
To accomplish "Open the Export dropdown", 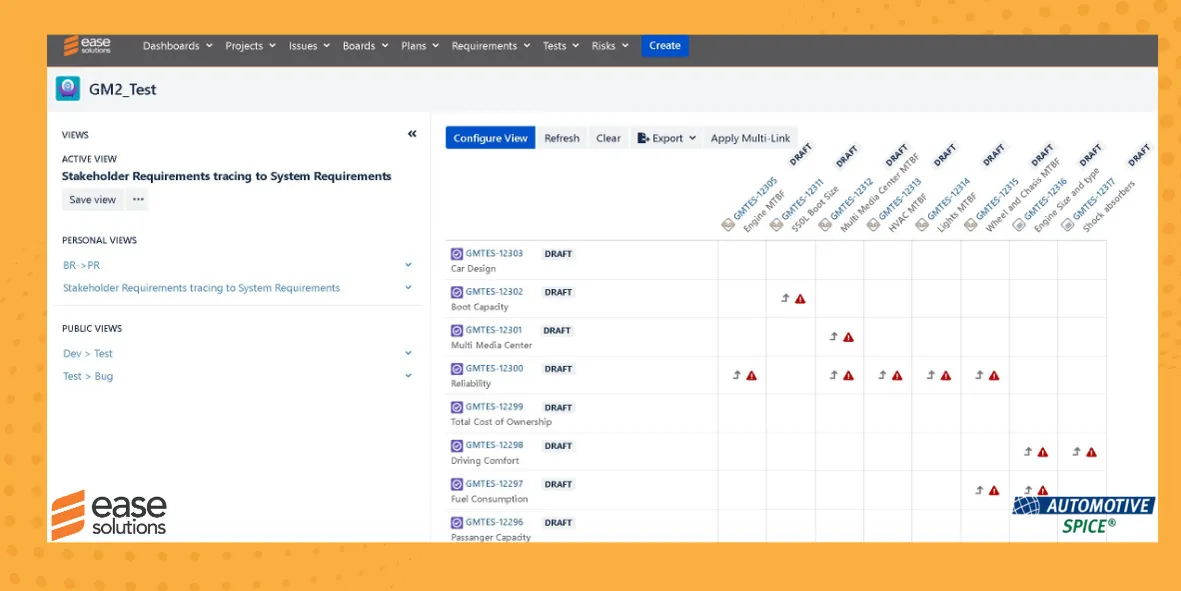I will coord(666,138).
